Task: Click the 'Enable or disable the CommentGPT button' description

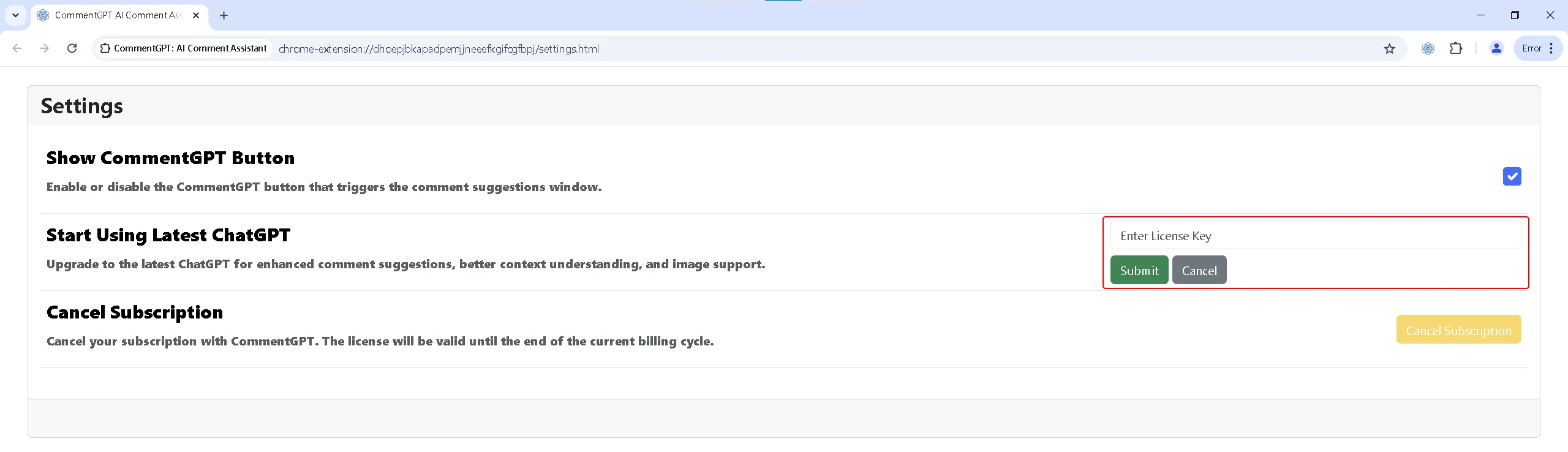Action: 324,187
